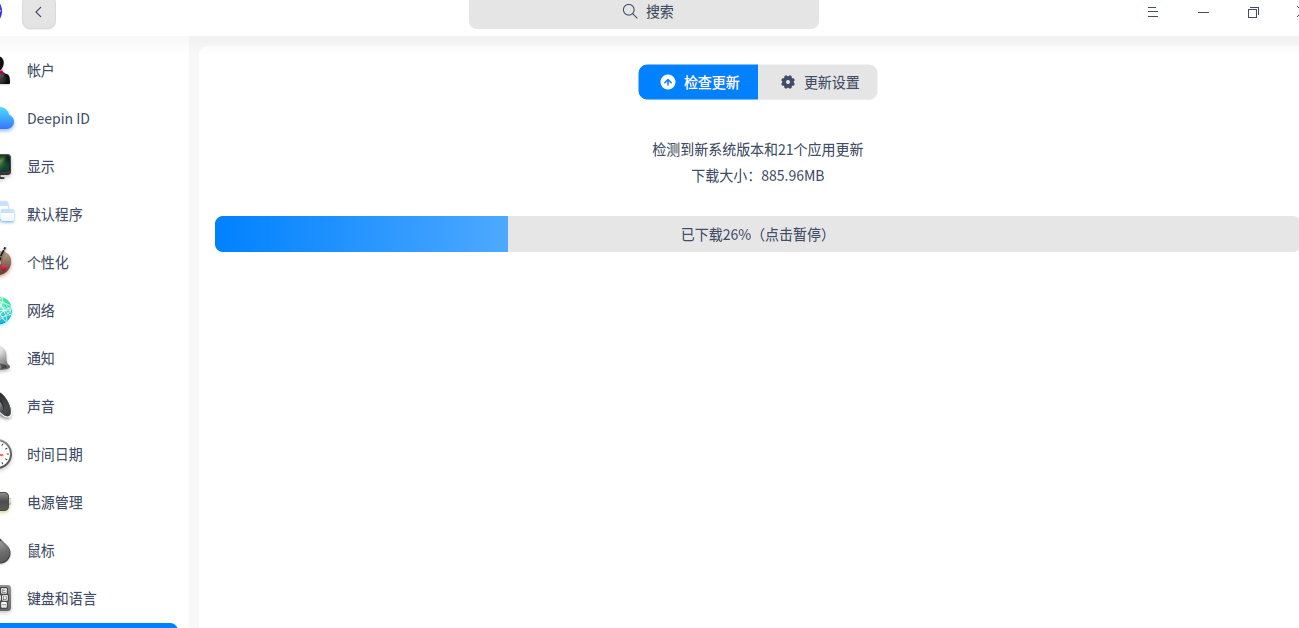Click the 键盘和语言 keyboard icon

click(5, 598)
